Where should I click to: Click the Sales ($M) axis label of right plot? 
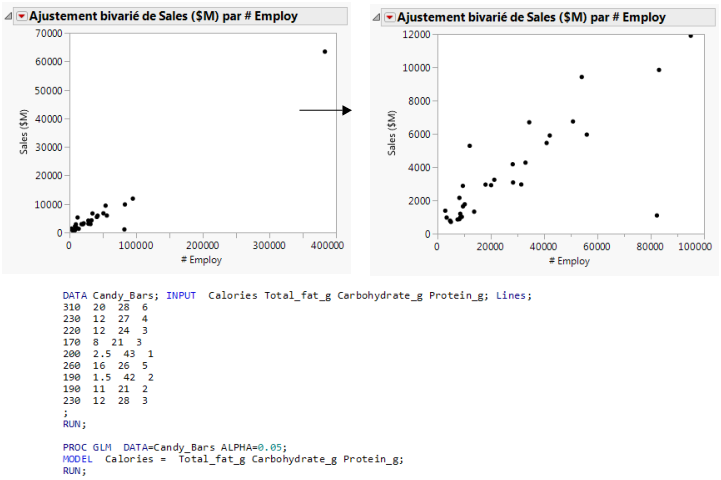point(391,133)
